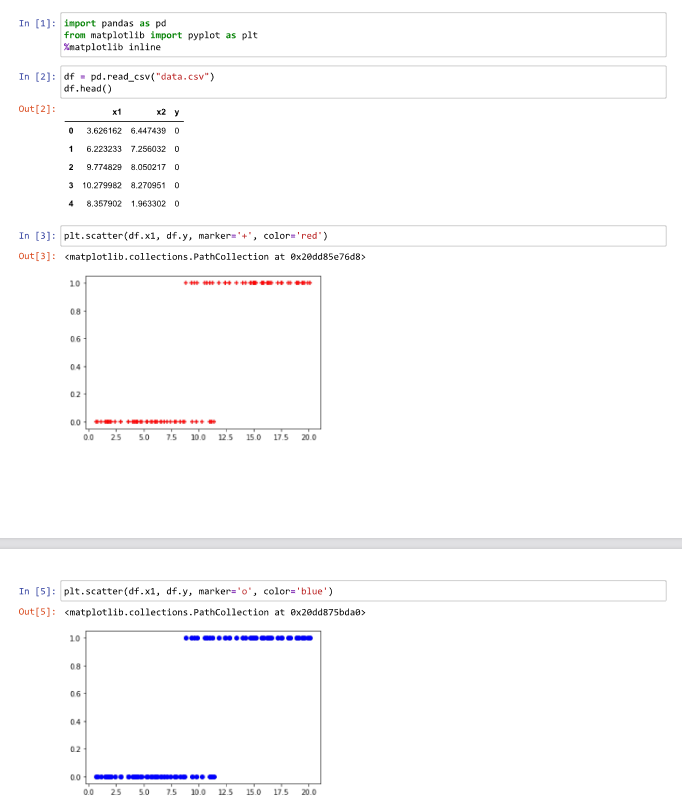Click the In [1] imports code cell

click(x=363, y=35)
